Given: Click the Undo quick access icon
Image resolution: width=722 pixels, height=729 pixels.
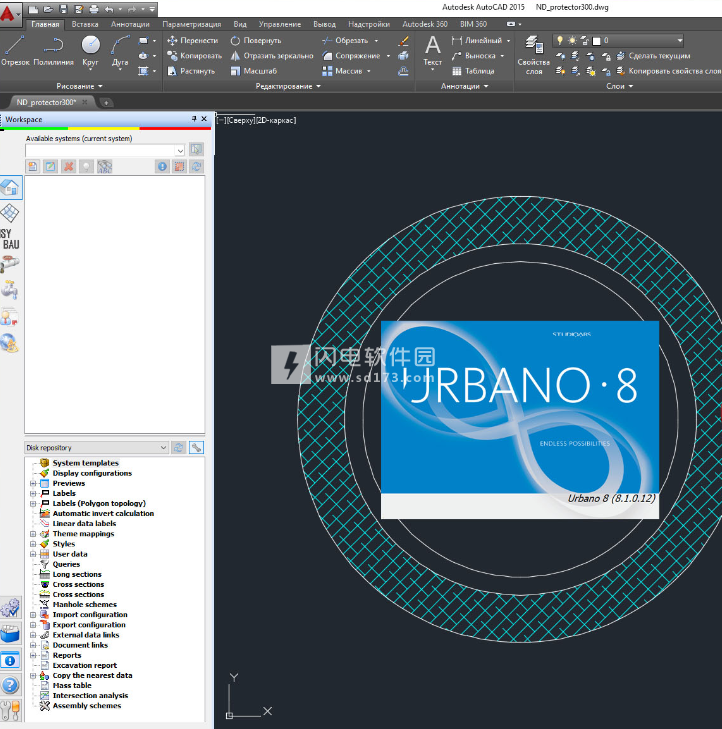Looking at the screenshot, I should (x=109, y=9).
